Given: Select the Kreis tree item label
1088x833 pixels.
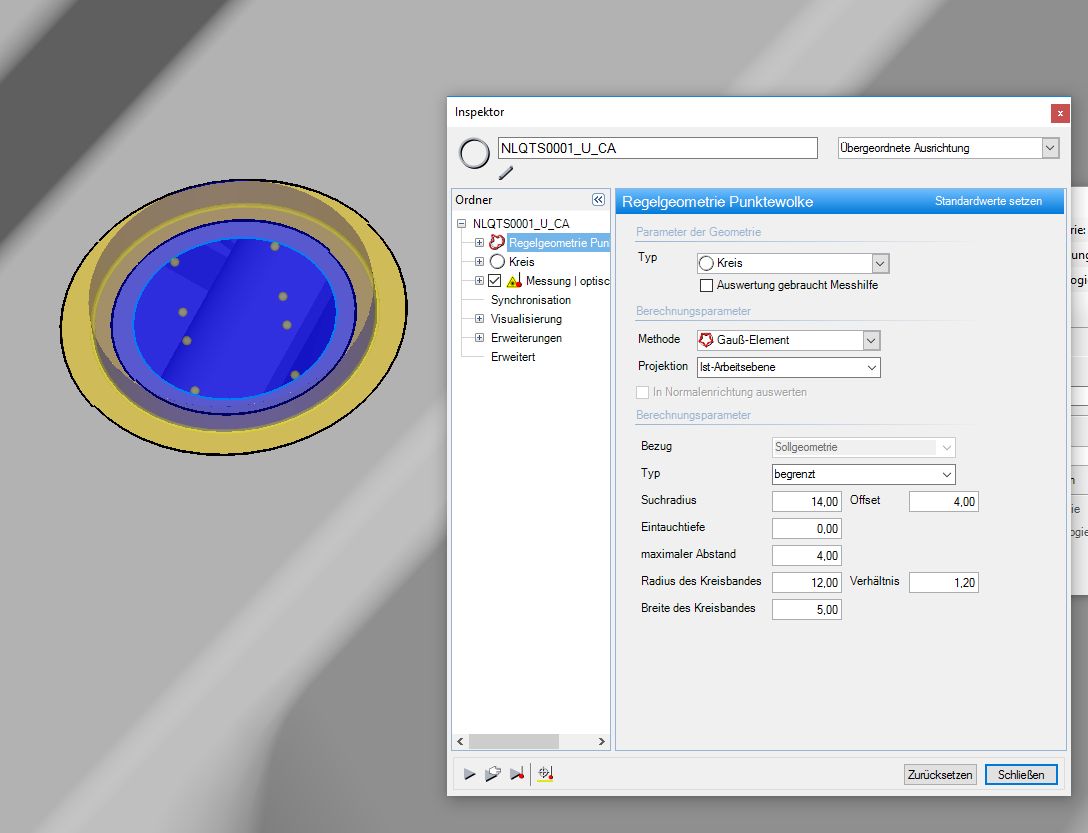Looking at the screenshot, I should click(522, 262).
